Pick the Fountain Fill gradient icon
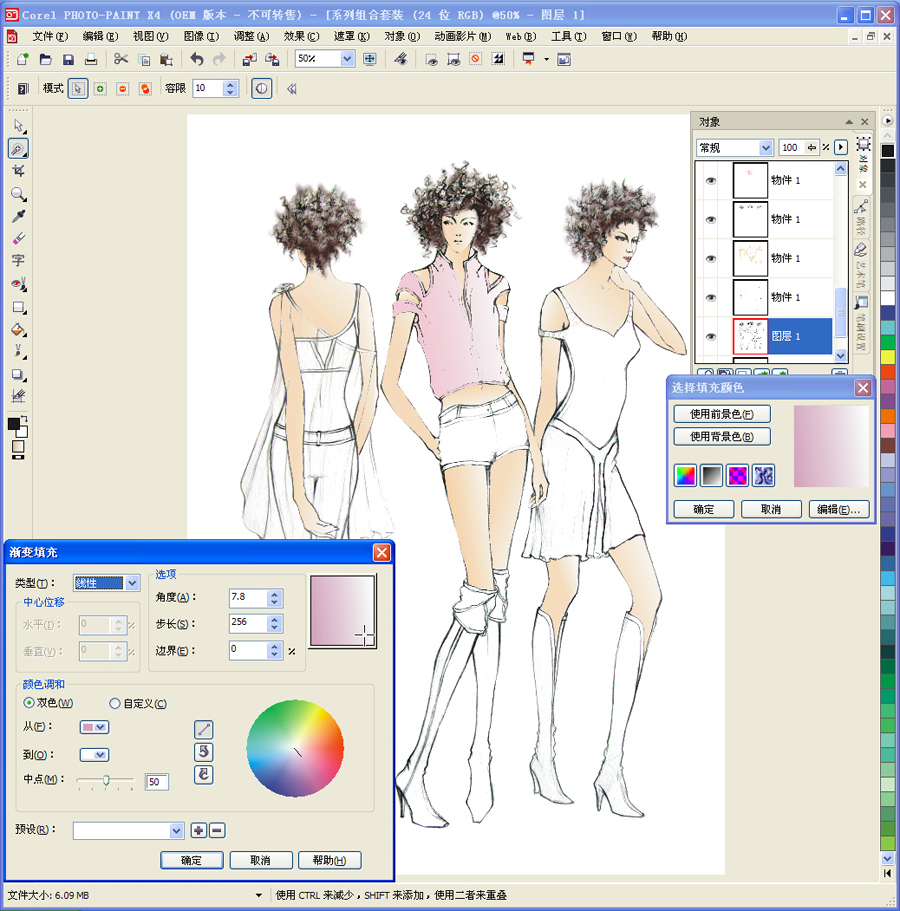Image resolution: width=900 pixels, height=911 pixels. click(x=711, y=475)
